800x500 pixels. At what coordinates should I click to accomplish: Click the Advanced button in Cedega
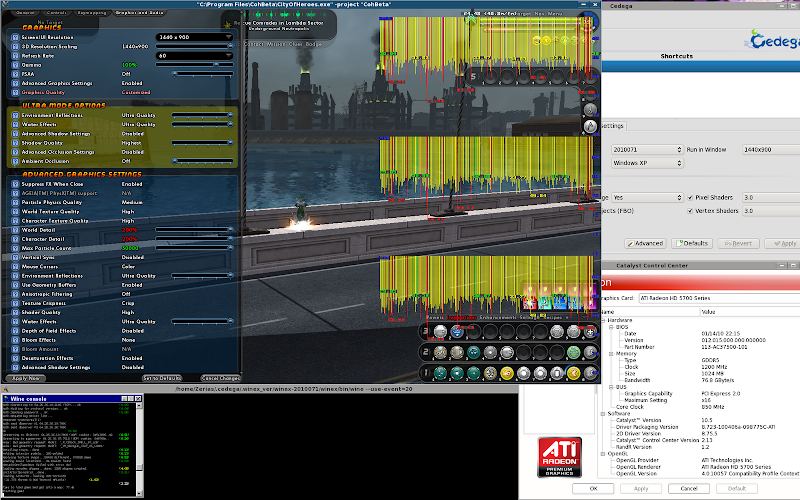645,243
